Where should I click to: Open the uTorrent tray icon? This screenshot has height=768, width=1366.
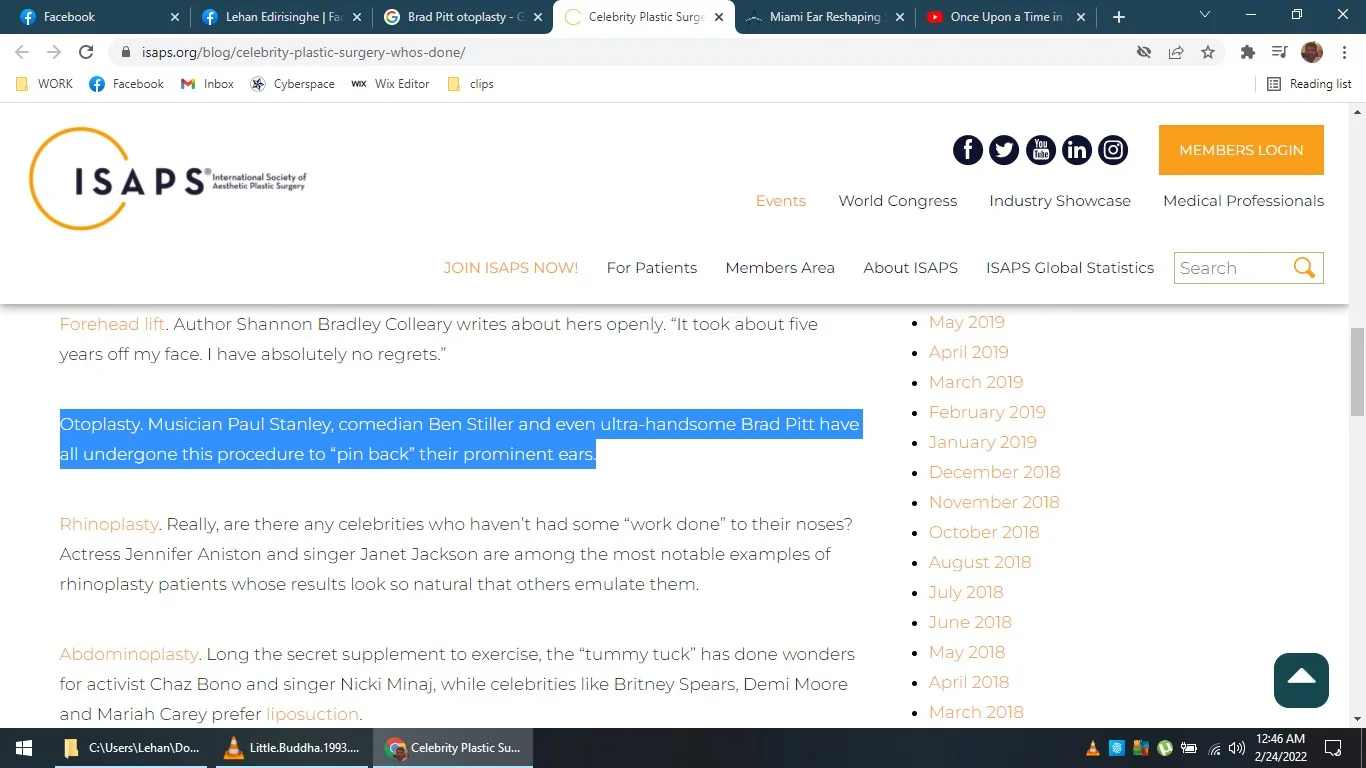1165,748
